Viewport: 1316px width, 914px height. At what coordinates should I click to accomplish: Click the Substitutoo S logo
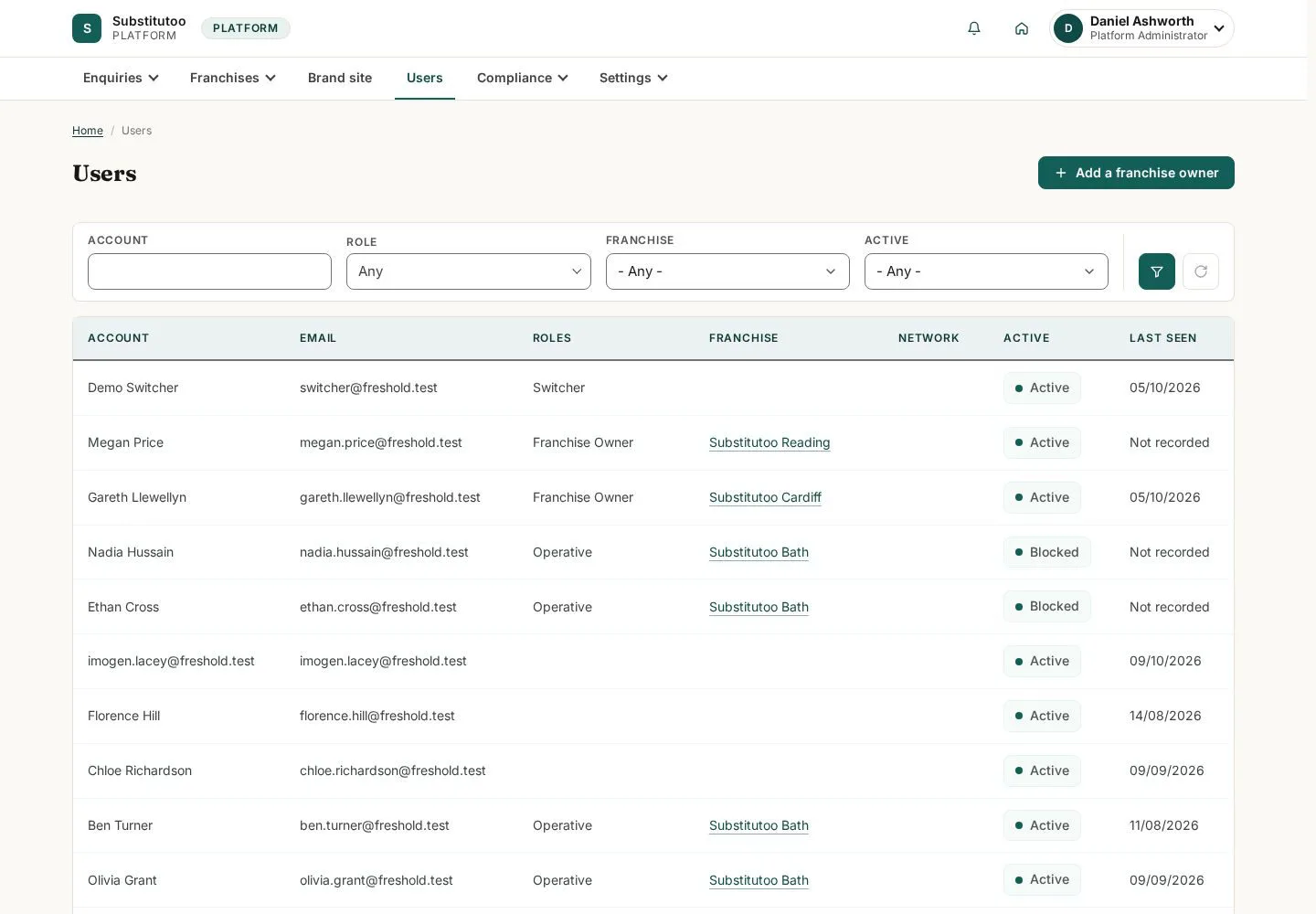pyautogui.click(x=87, y=28)
